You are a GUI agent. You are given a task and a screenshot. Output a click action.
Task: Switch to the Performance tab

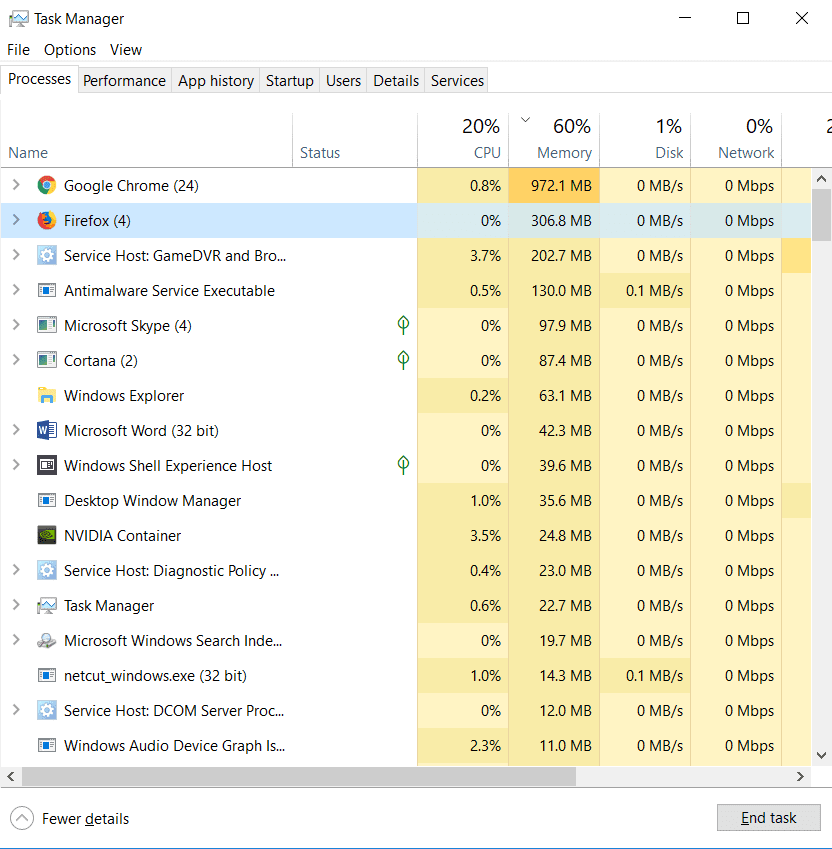(124, 80)
